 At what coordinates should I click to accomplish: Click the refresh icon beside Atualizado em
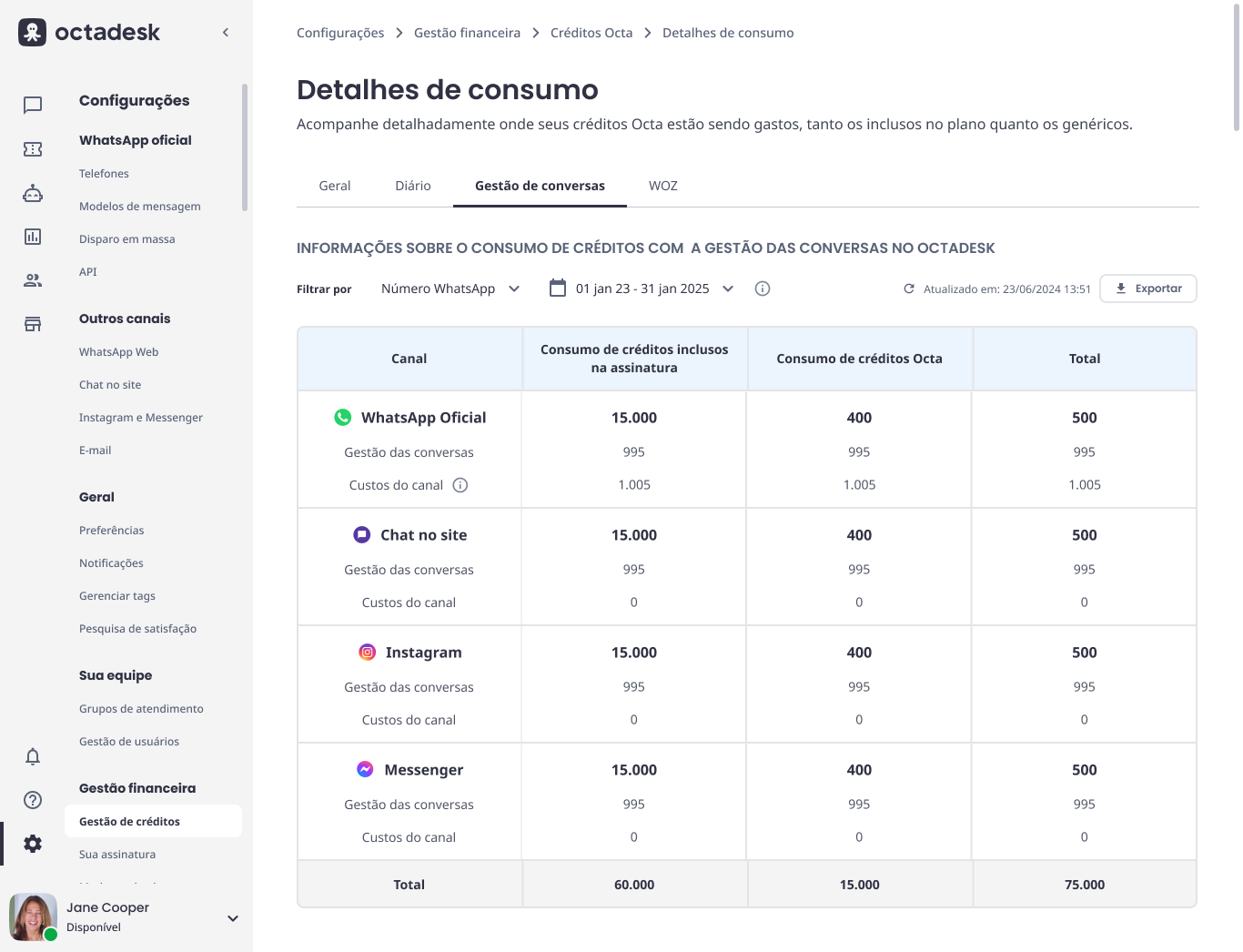click(x=908, y=289)
